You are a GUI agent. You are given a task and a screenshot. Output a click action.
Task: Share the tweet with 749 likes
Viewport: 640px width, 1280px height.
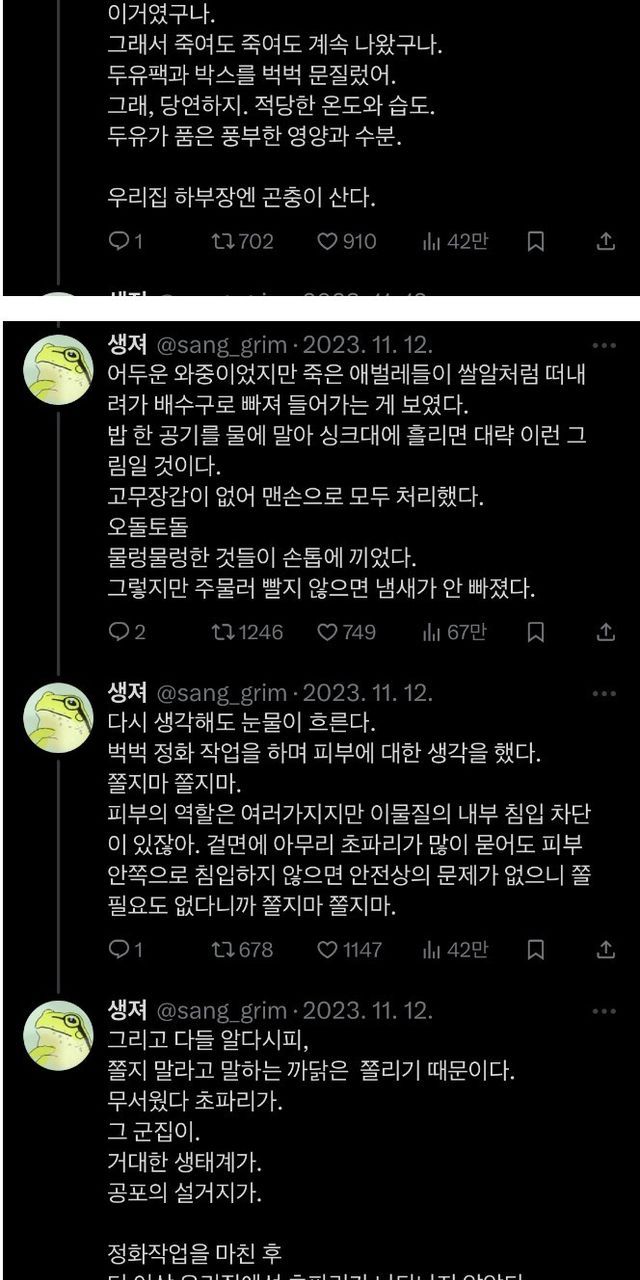(605, 632)
